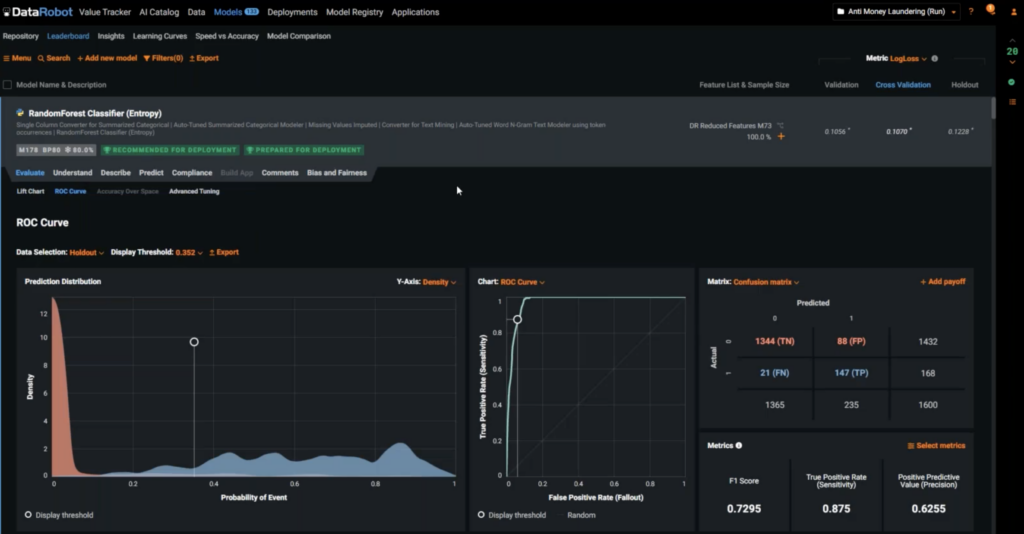Click the F1 Score value 0.7295
This screenshot has height=534, width=1024.
pyautogui.click(x=744, y=509)
